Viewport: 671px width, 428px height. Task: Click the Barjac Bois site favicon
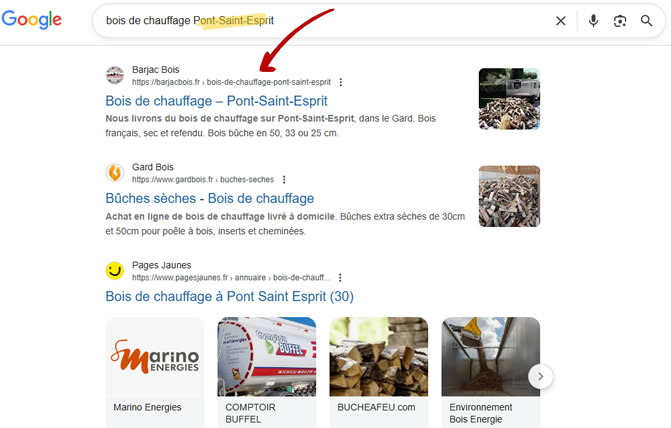tap(115, 75)
